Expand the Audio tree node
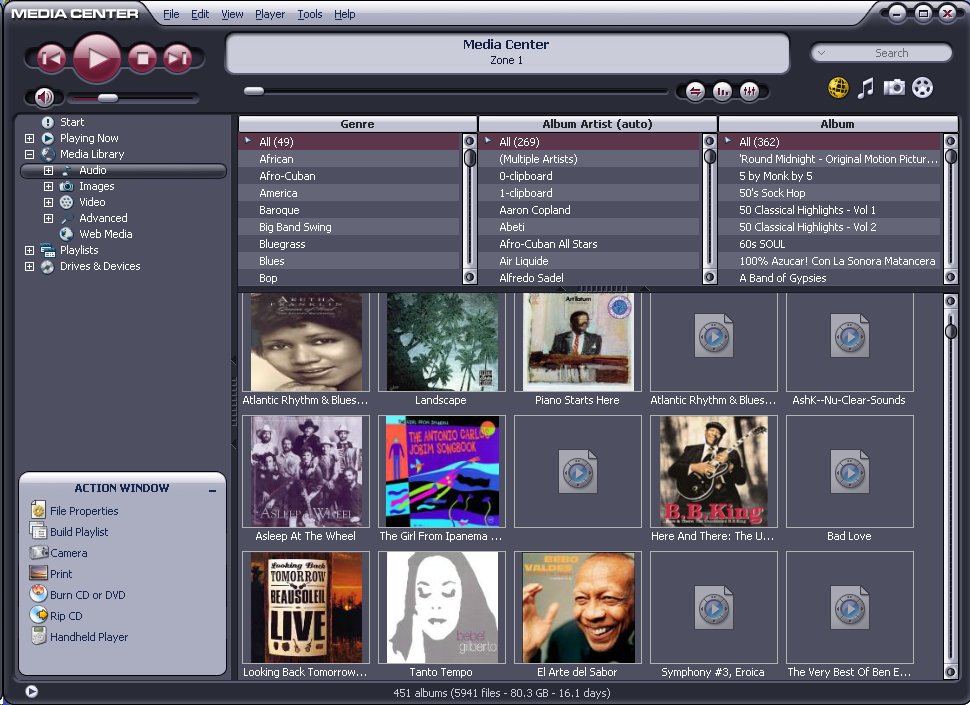Viewport: 970px width, 705px height. (48, 171)
